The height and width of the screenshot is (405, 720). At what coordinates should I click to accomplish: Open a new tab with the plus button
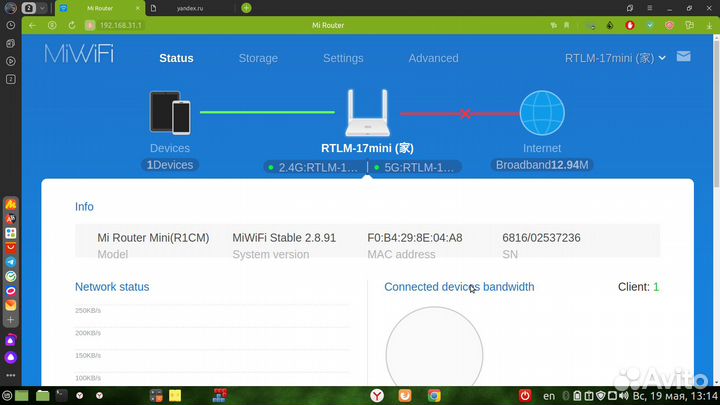[246, 8]
